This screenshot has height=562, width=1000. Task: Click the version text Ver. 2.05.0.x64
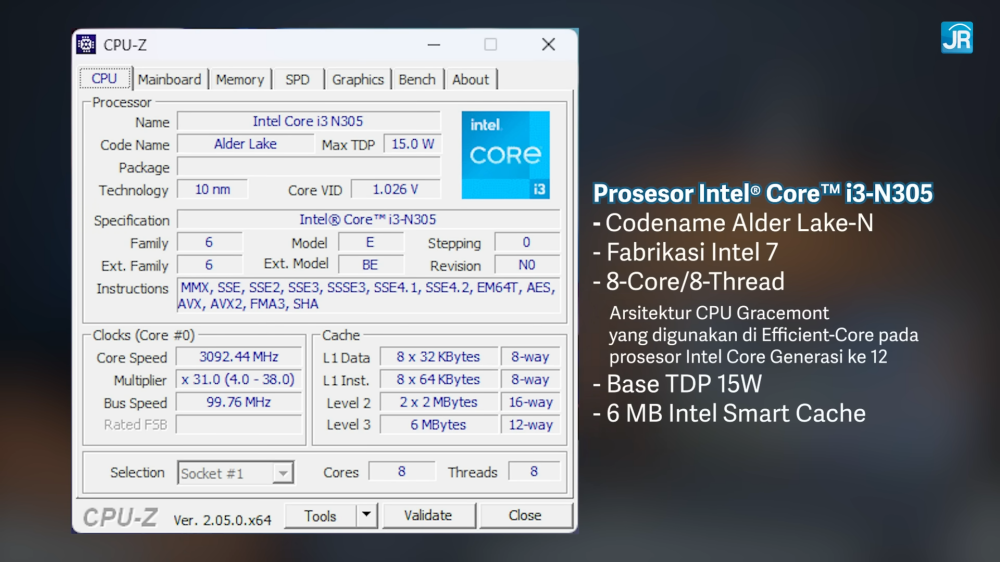223,520
